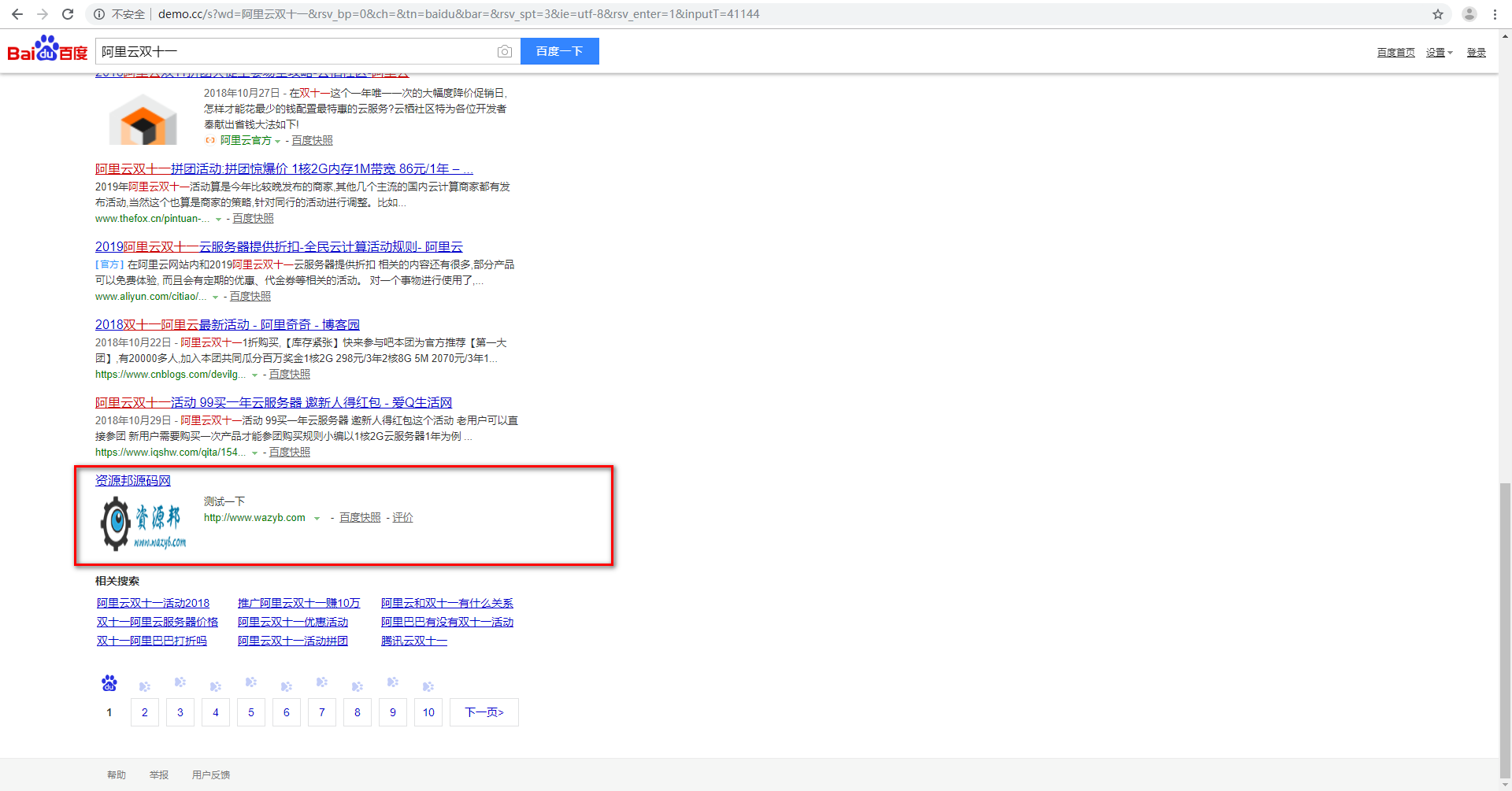
Task: Open 百度快照 for cnblogs result
Action: tap(290, 375)
